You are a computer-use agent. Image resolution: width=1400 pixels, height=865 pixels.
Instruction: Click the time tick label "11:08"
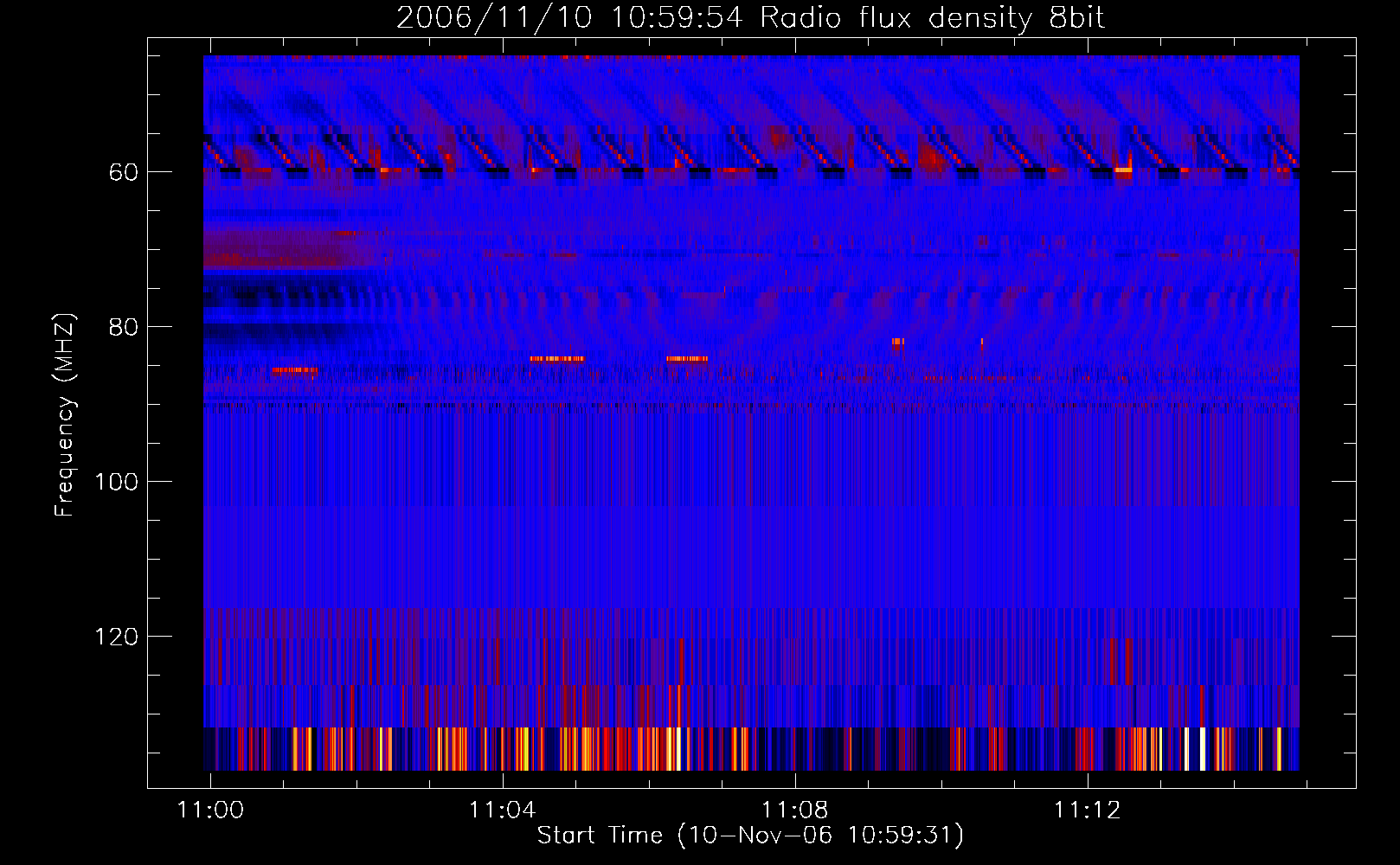pos(794,810)
